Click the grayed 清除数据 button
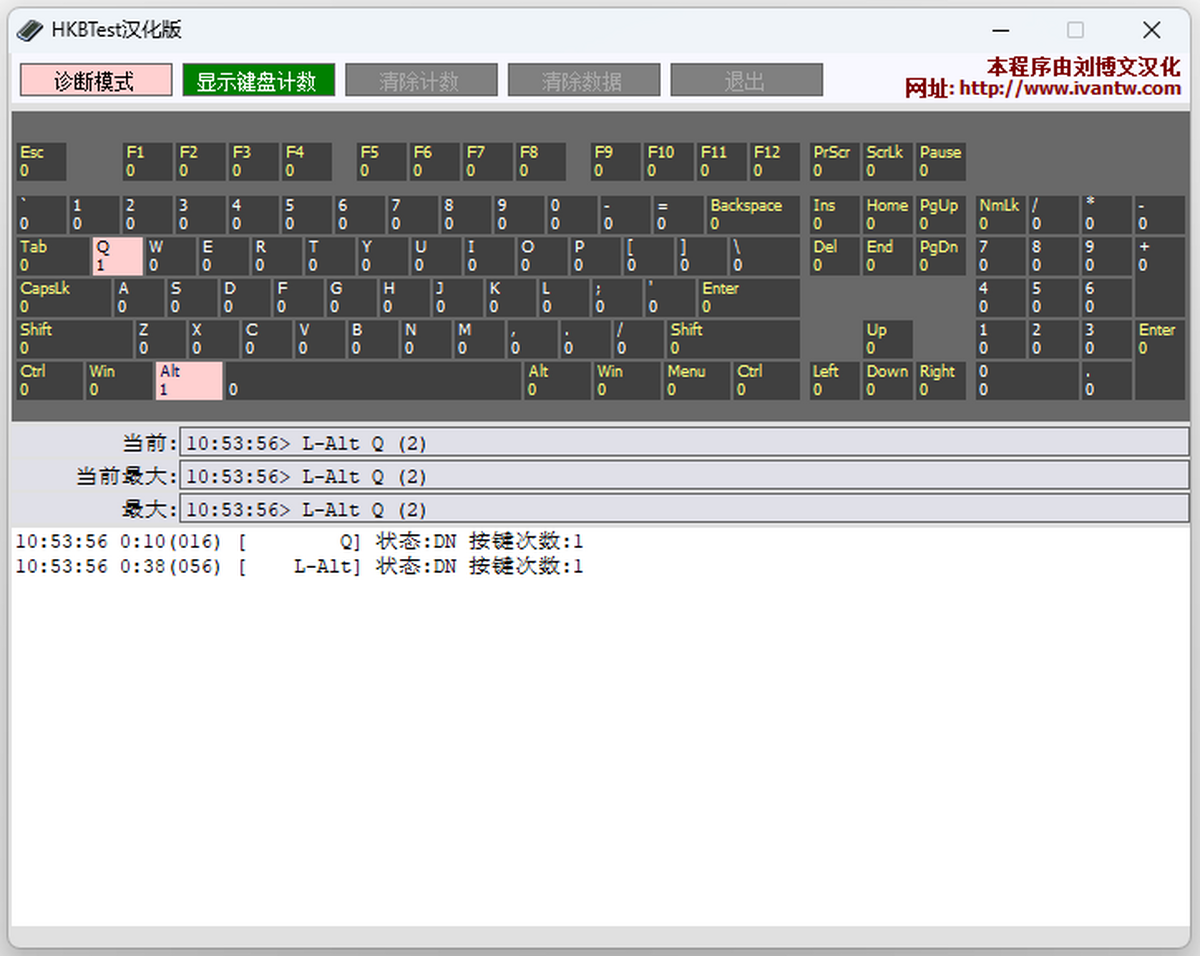The width and height of the screenshot is (1200, 956). pos(583,80)
